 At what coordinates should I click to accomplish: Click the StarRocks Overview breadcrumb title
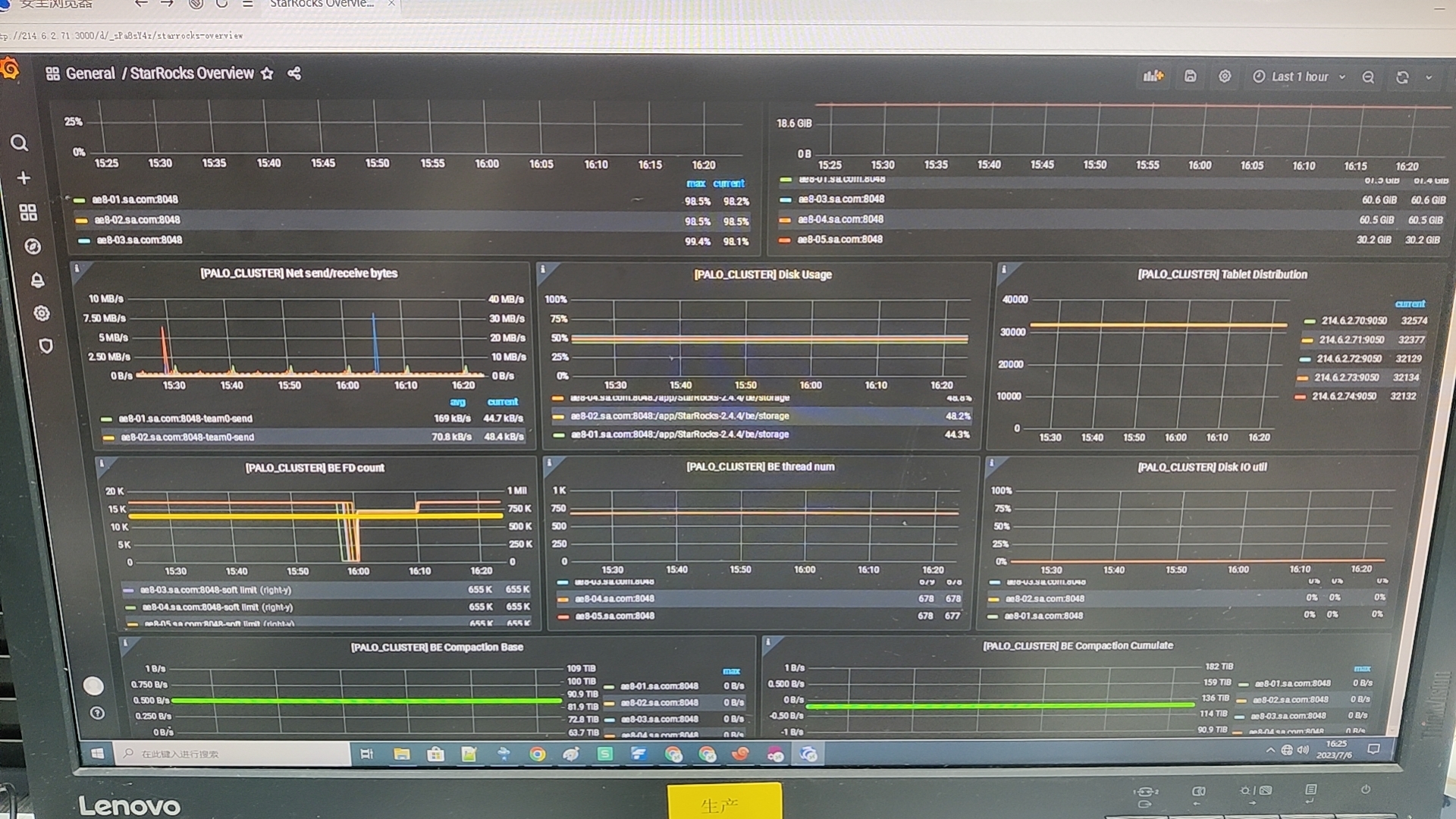tap(192, 74)
